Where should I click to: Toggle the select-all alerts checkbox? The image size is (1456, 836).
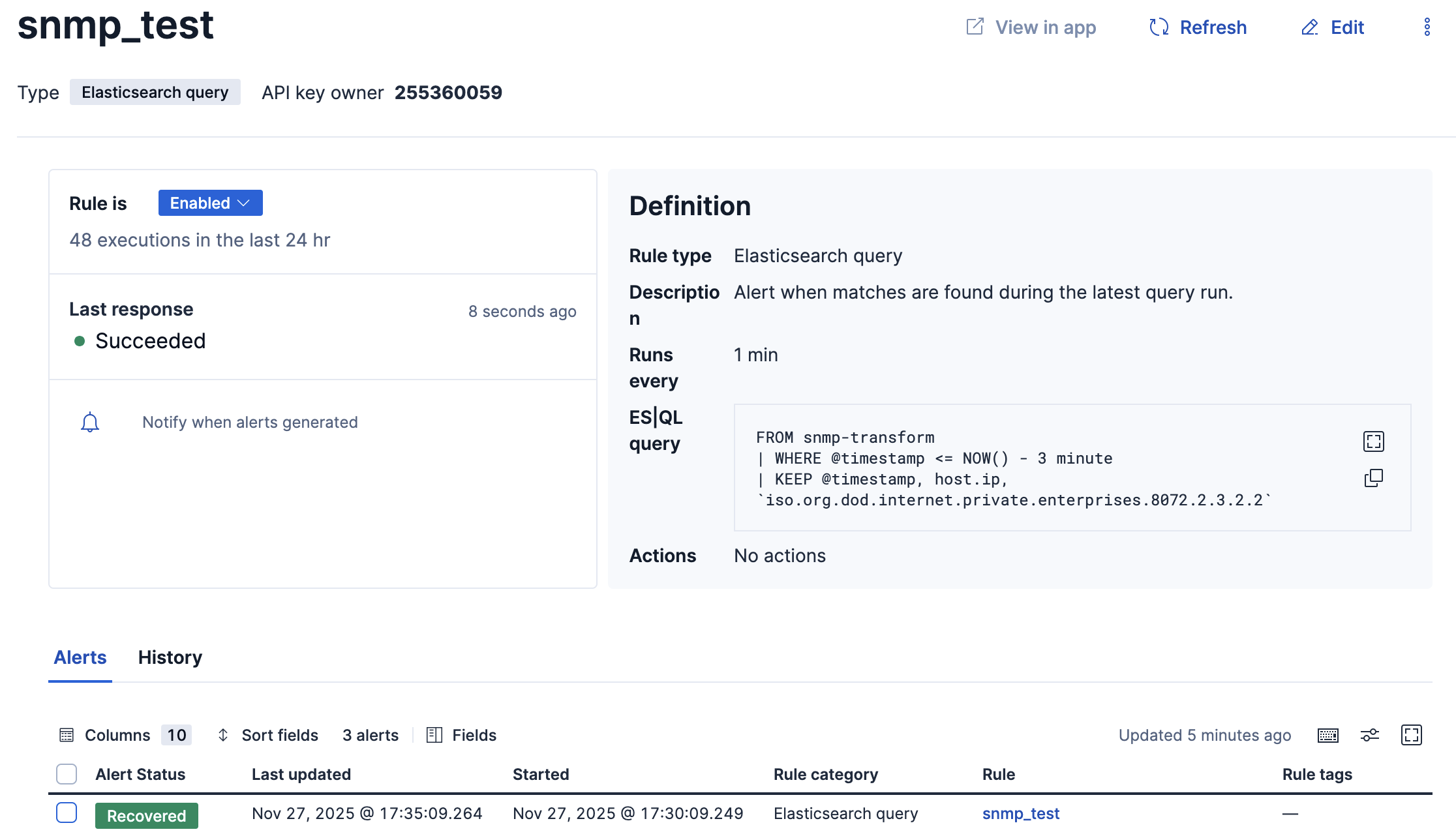(x=67, y=774)
